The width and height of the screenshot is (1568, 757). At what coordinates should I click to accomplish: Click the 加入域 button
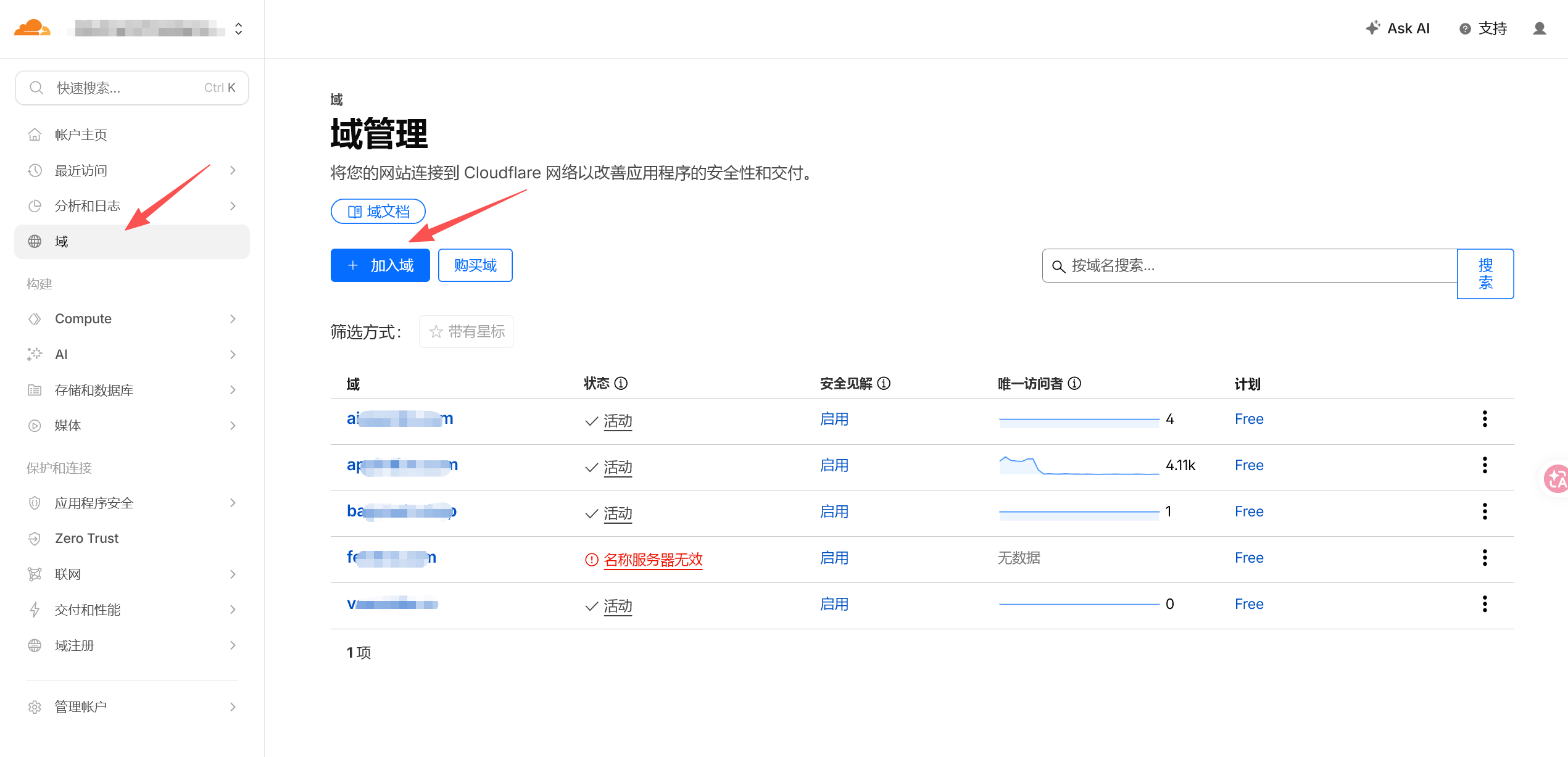point(380,265)
